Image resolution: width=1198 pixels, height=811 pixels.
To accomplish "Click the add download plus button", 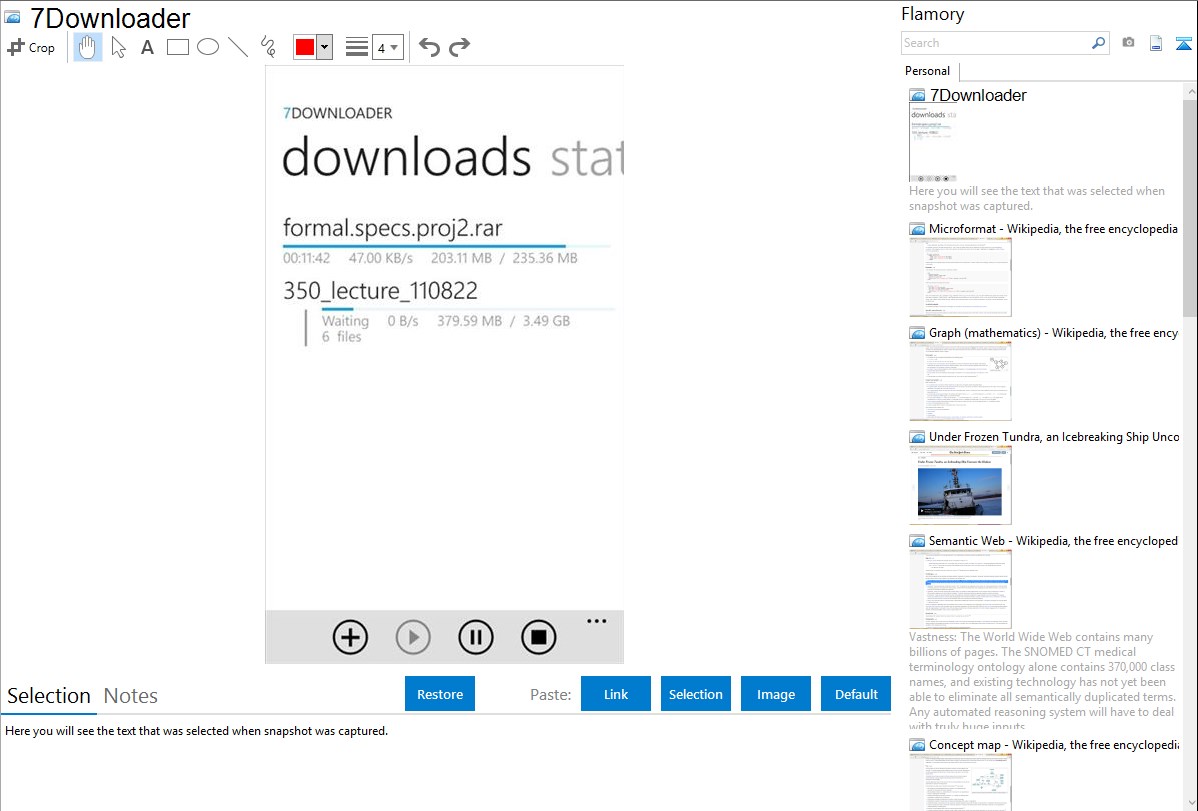I will click(x=350, y=637).
